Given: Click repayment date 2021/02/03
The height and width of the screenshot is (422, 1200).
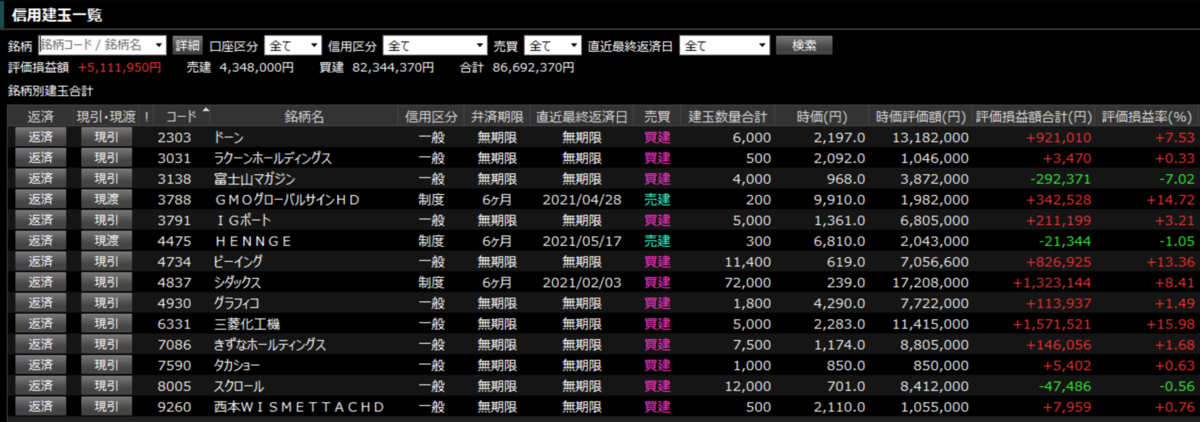Looking at the screenshot, I should tap(582, 282).
